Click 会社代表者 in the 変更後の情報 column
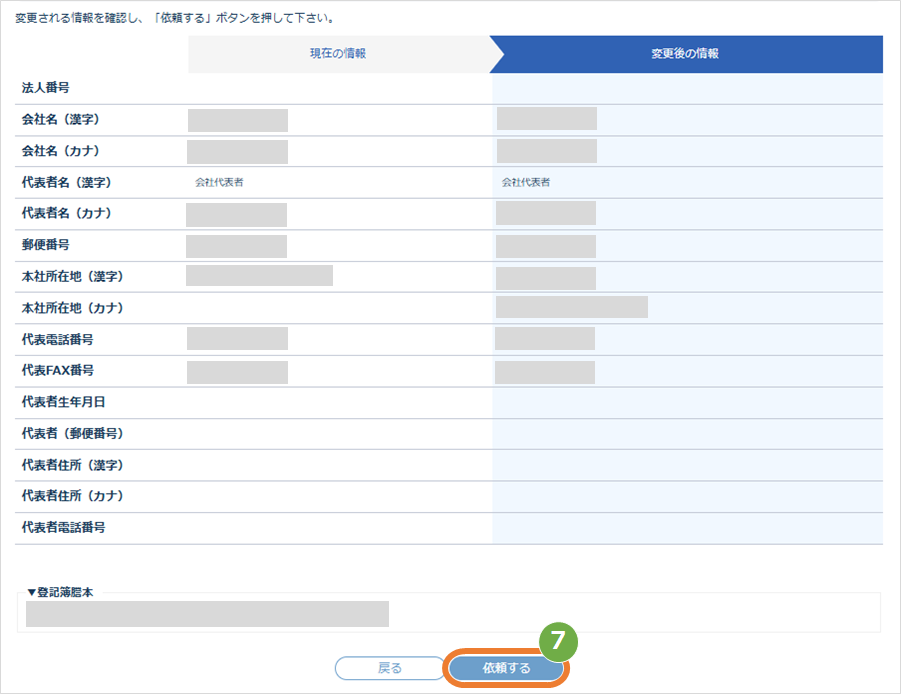 (x=526, y=183)
